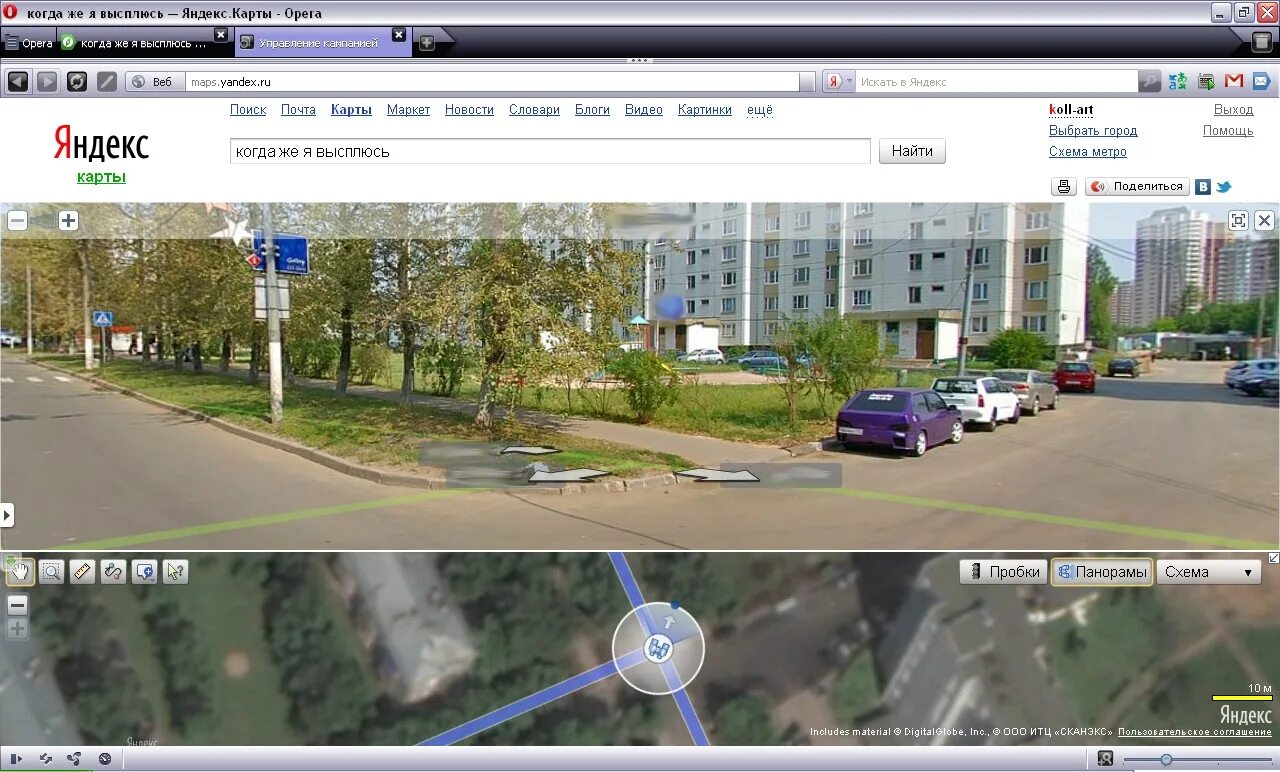Image resolution: width=1280 pixels, height=772 pixels.
Task: Click the Выбрать город link
Action: [x=1093, y=131]
